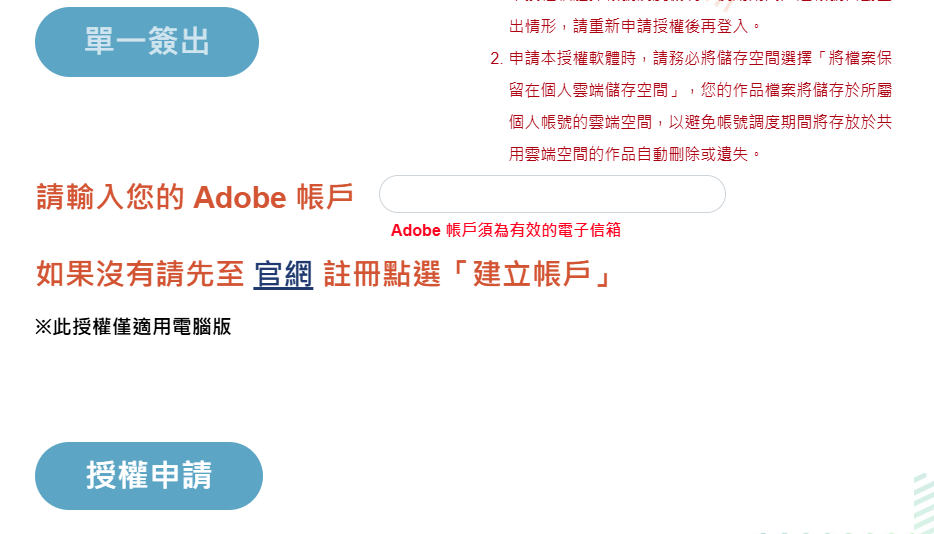Click the line starting 留在個人雲端儲存空間
This screenshot has height=534, width=934.
point(700,90)
